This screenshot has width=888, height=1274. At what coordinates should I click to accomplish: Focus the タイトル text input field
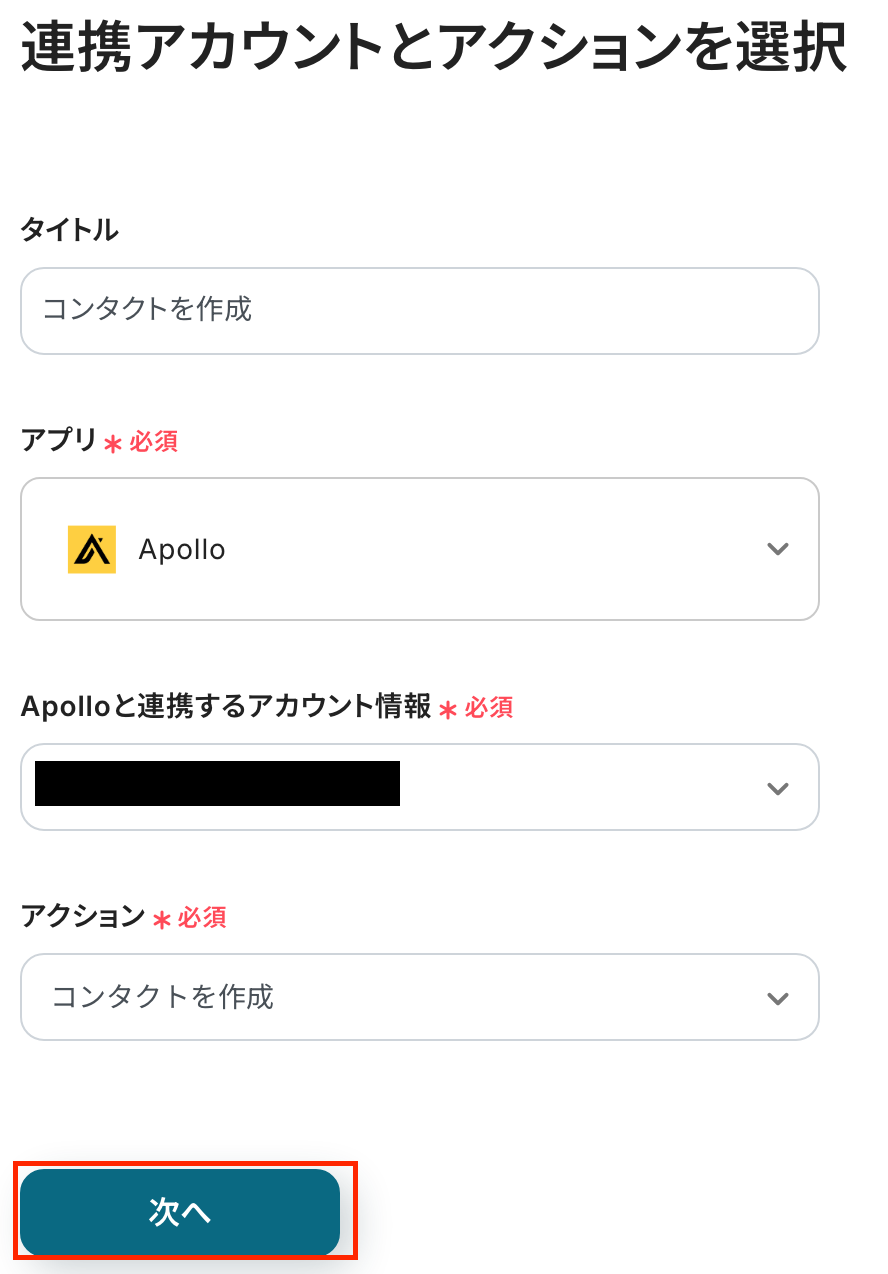[x=420, y=310]
